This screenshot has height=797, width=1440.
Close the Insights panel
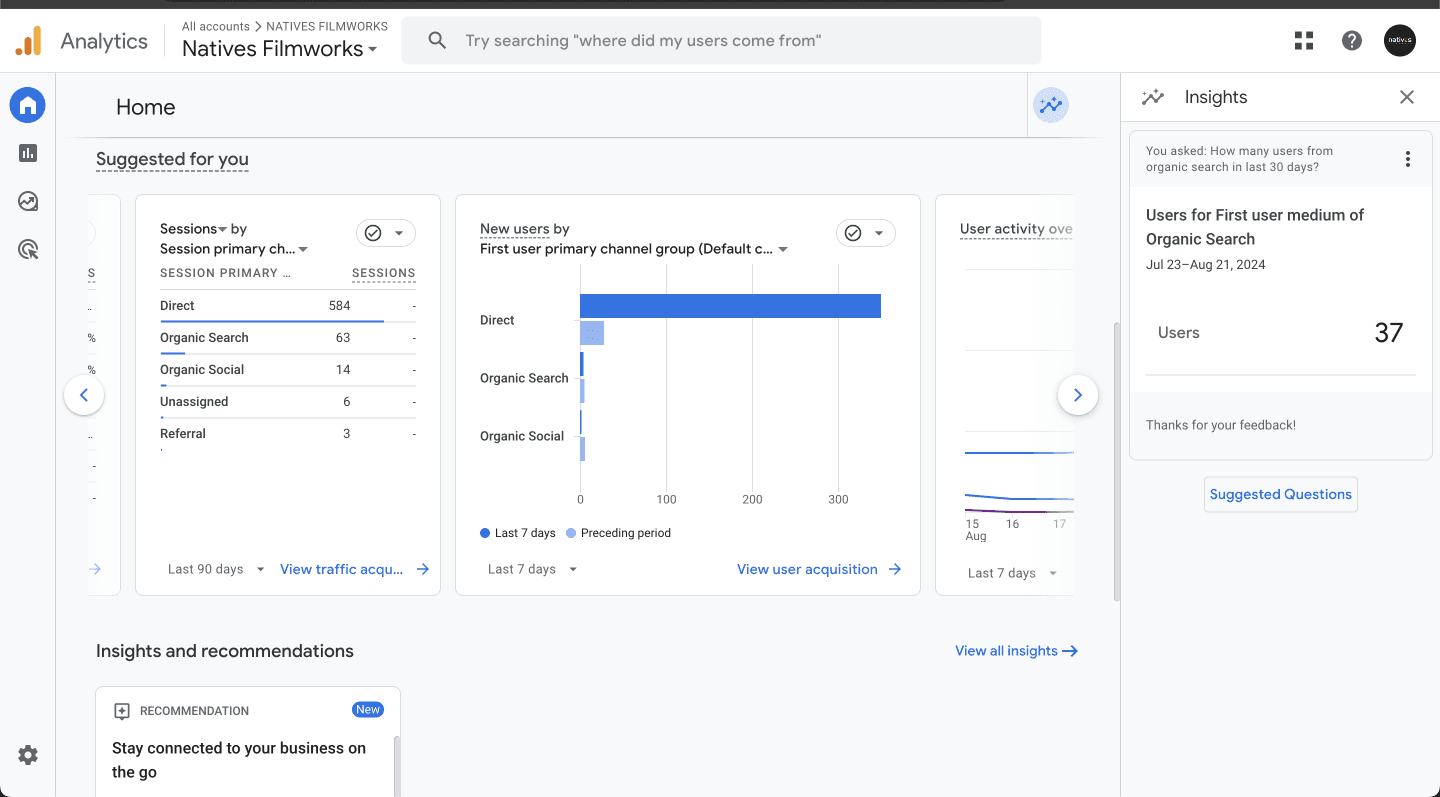pos(1407,97)
